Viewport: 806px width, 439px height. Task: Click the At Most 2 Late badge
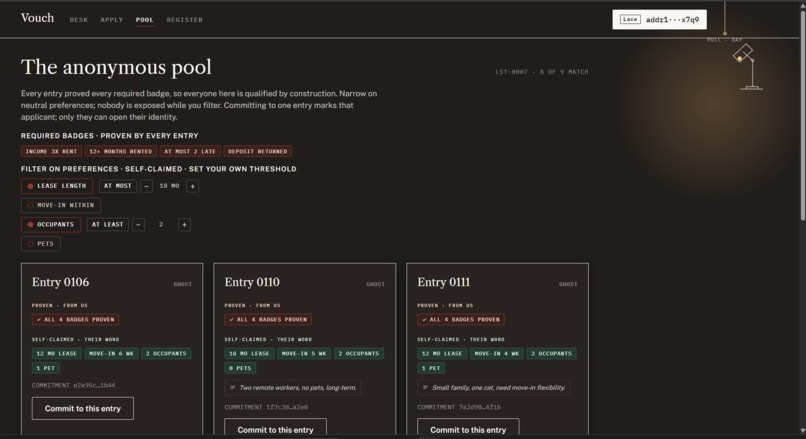click(190, 151)
